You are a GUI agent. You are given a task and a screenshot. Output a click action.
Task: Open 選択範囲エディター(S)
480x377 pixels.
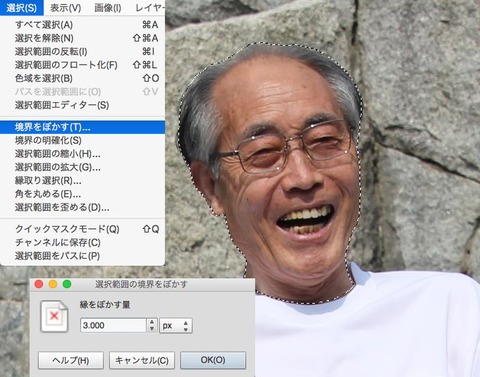coord(82,105)
